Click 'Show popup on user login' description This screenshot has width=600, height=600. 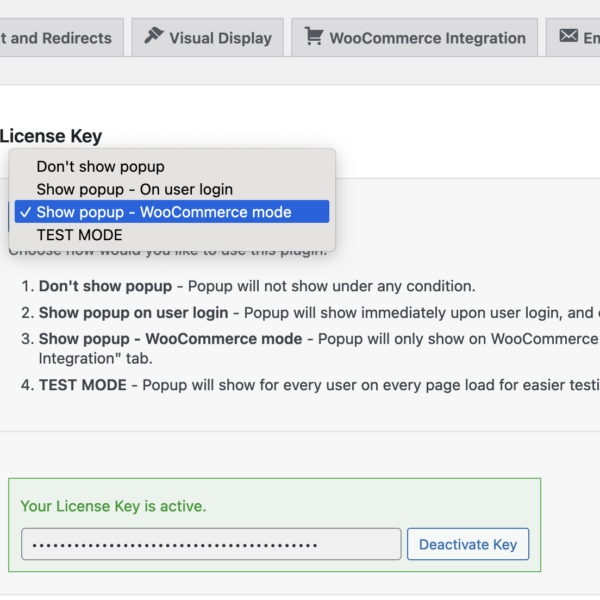(x=134, y=313)
